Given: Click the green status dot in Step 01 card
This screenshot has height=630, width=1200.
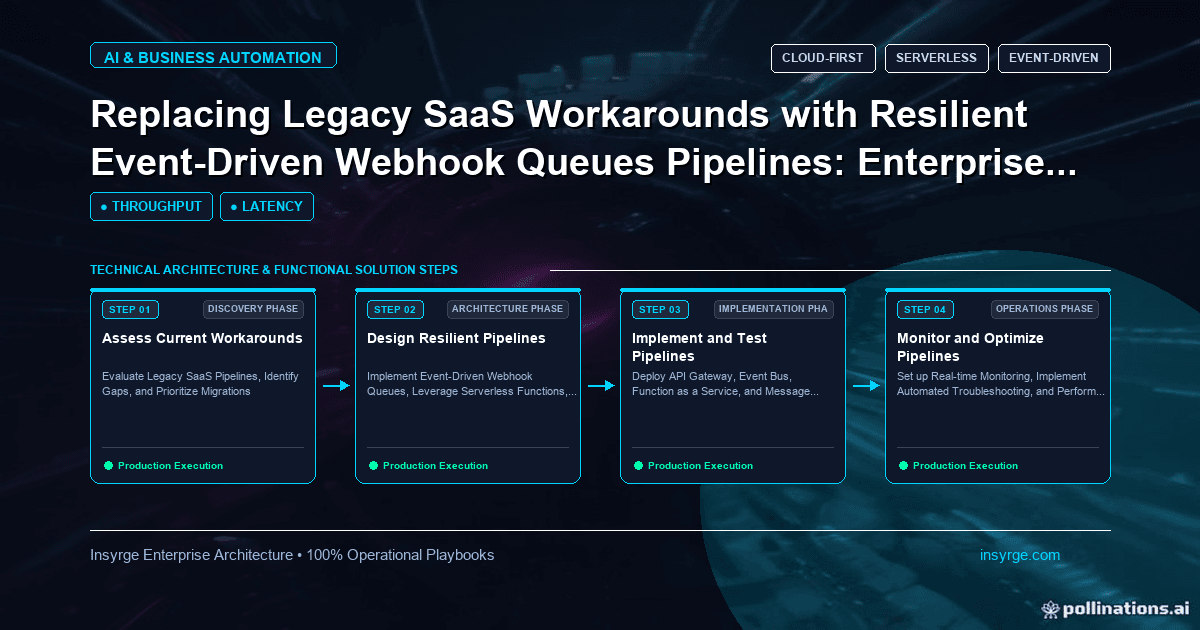Looking at the screenshot, I should tap(108, 465).
